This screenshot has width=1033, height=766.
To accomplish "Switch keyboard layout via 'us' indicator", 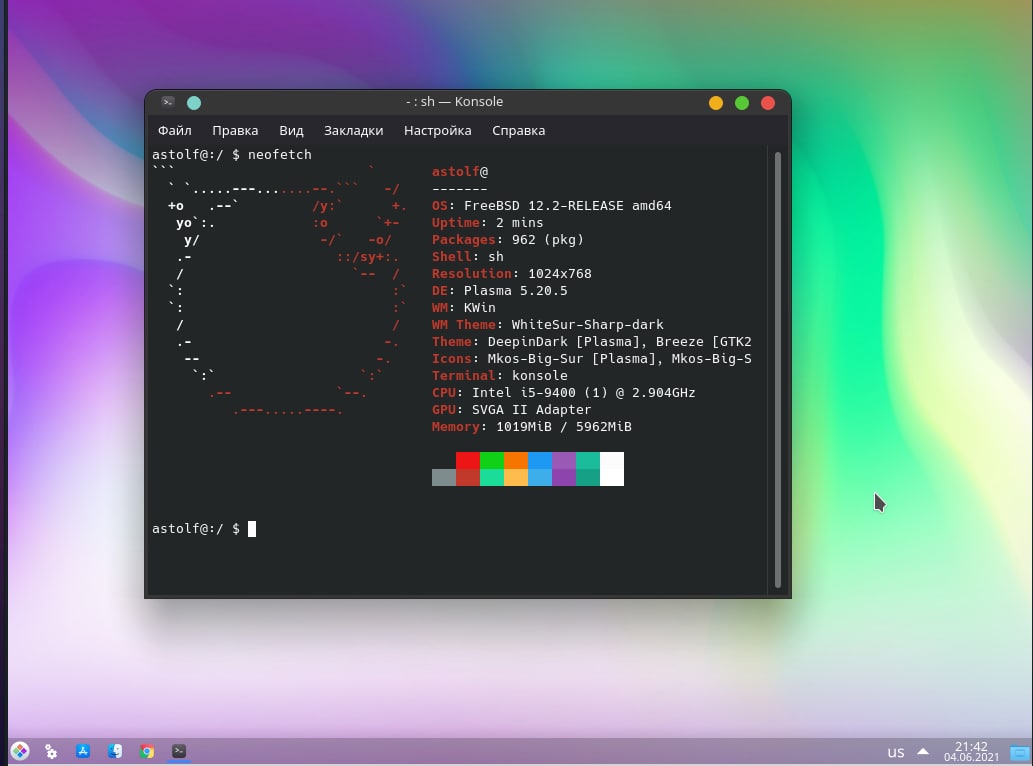I will click(896, 752).
